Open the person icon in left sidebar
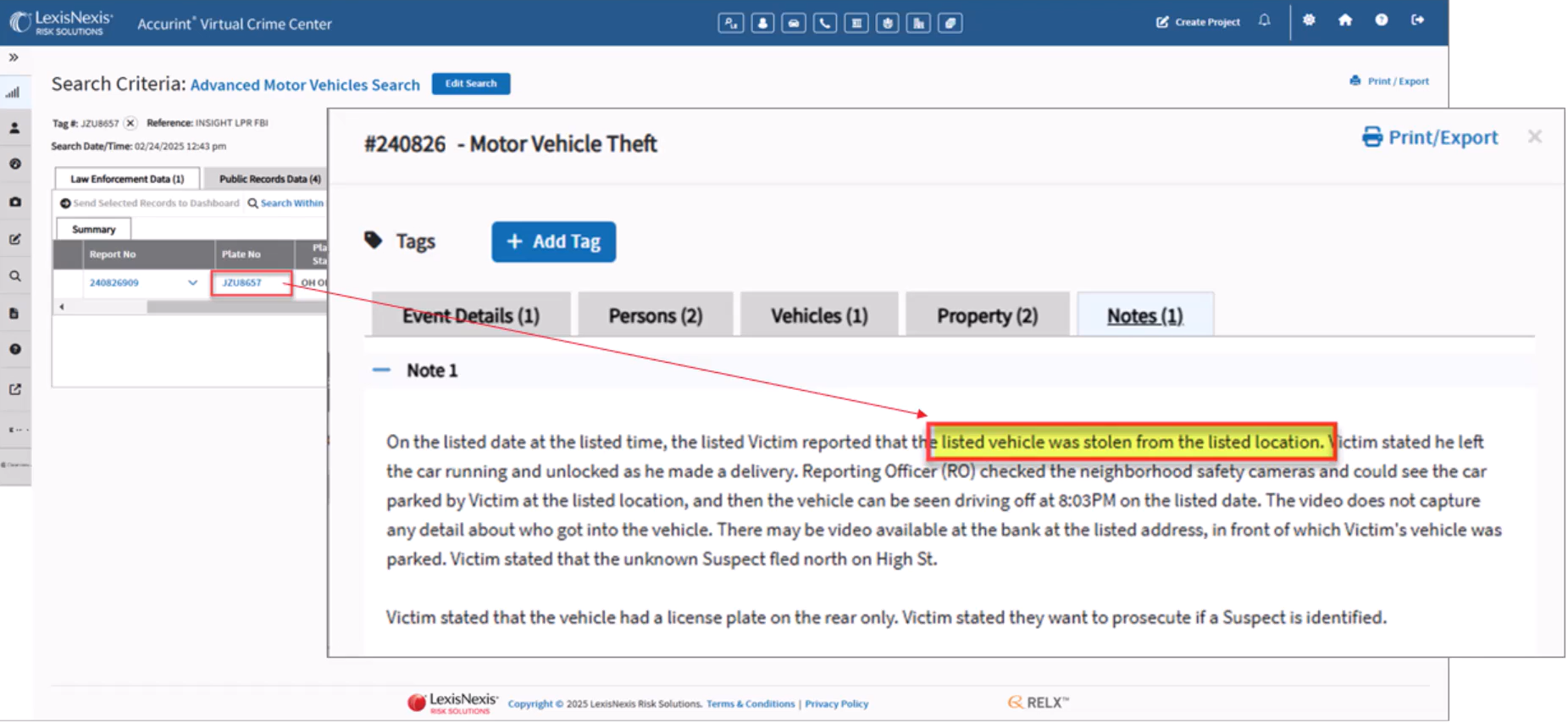 (x=14, y=128)
